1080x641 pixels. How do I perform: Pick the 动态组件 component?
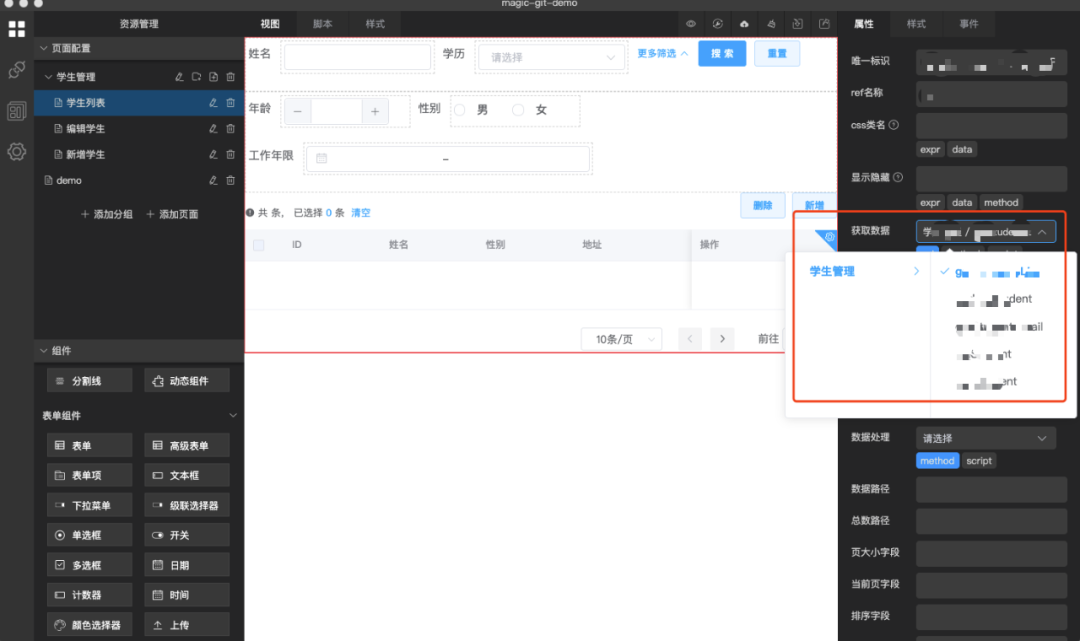tap(187, 381)
